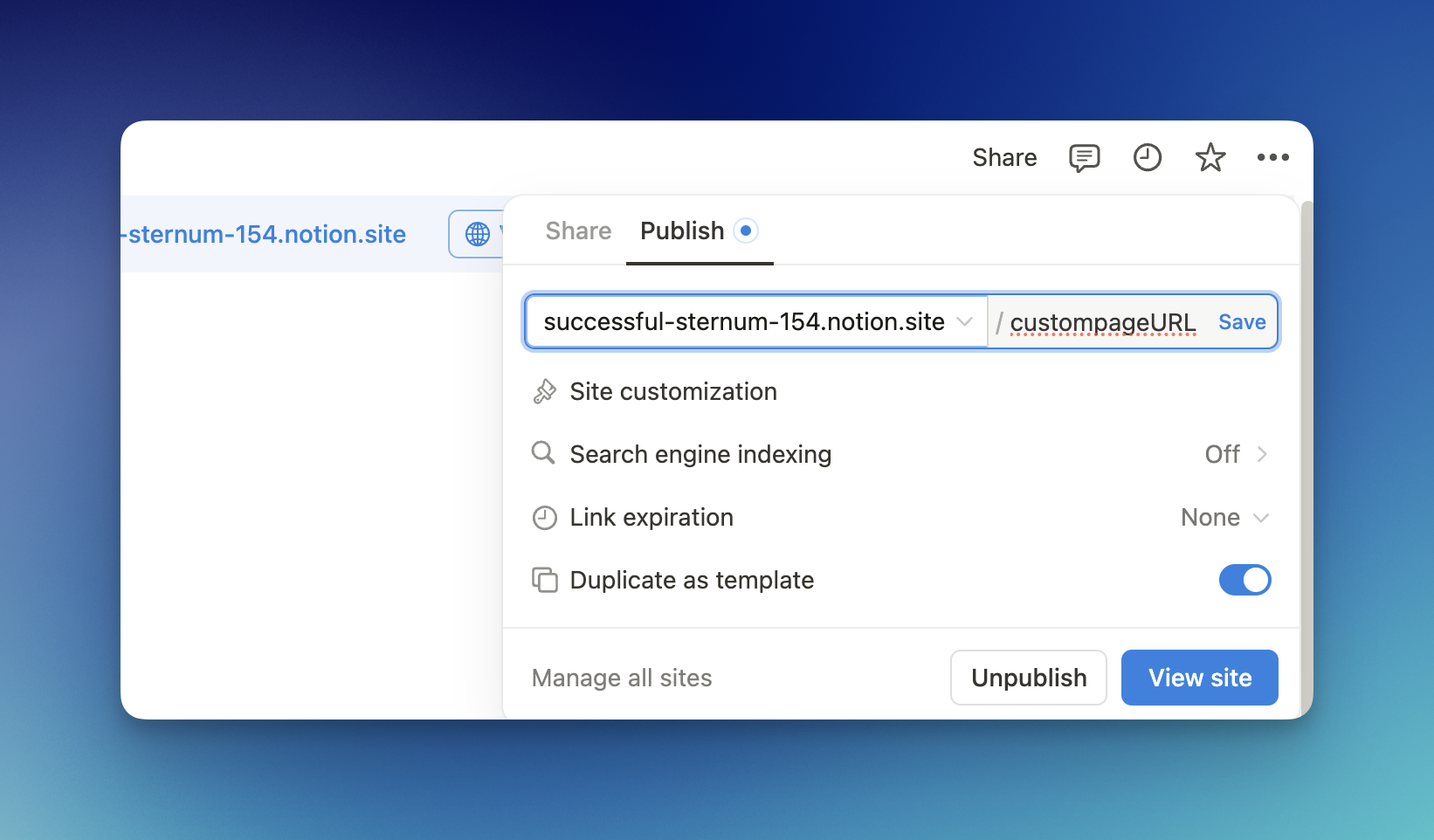1434x840 pixels.
Task: Click the Link expiration clock icon
Action: [x=544, y=518]
